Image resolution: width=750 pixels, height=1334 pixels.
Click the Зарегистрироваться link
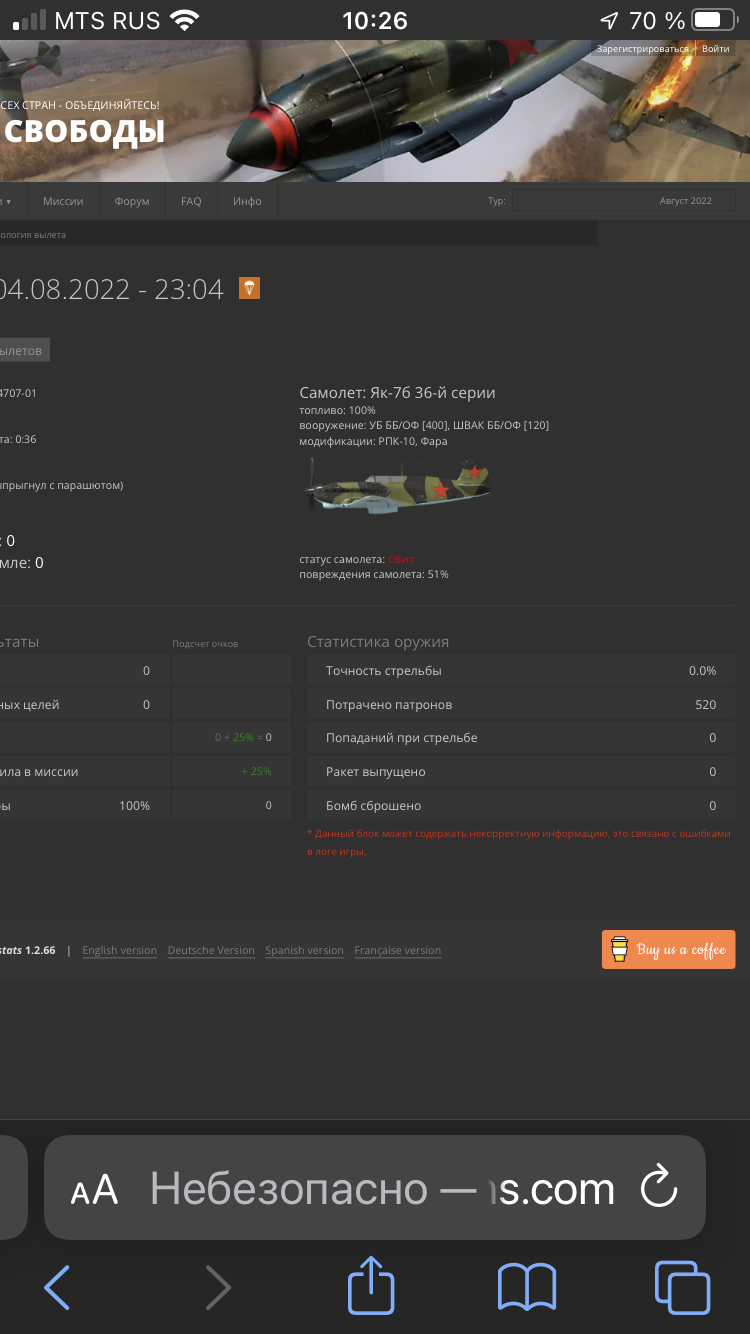pyautogui.click(x=642, y=48)
